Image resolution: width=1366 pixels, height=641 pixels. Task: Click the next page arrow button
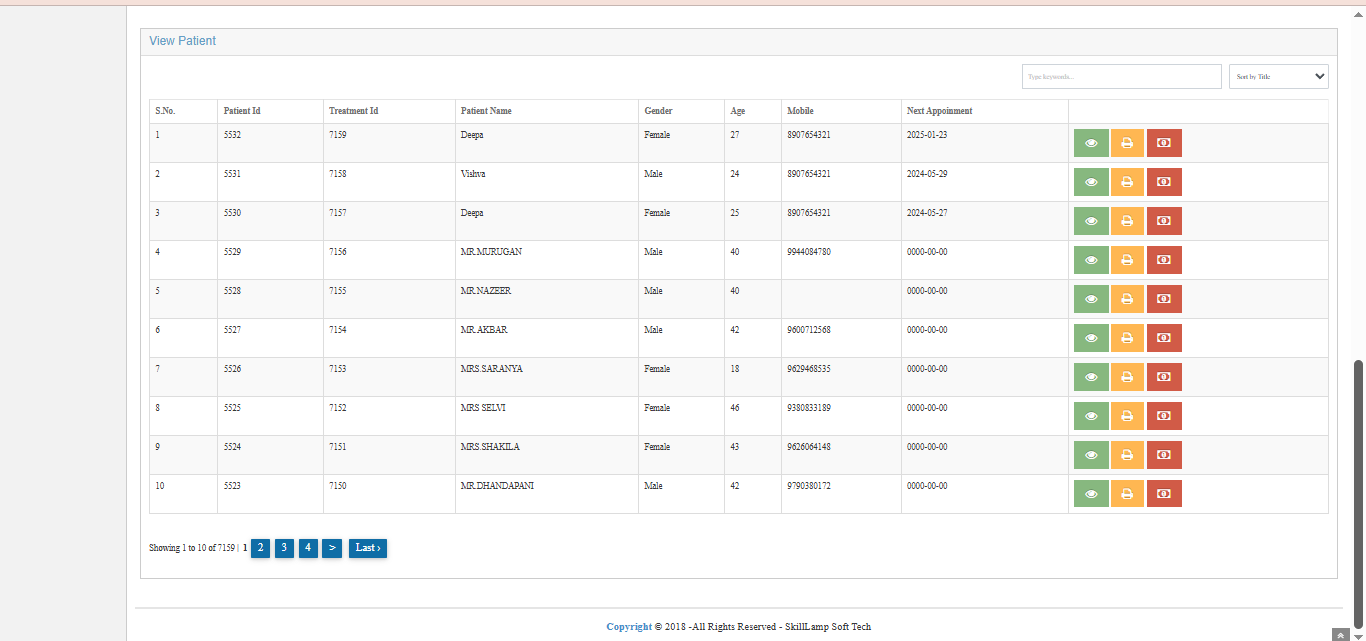(x=332, y=548)
